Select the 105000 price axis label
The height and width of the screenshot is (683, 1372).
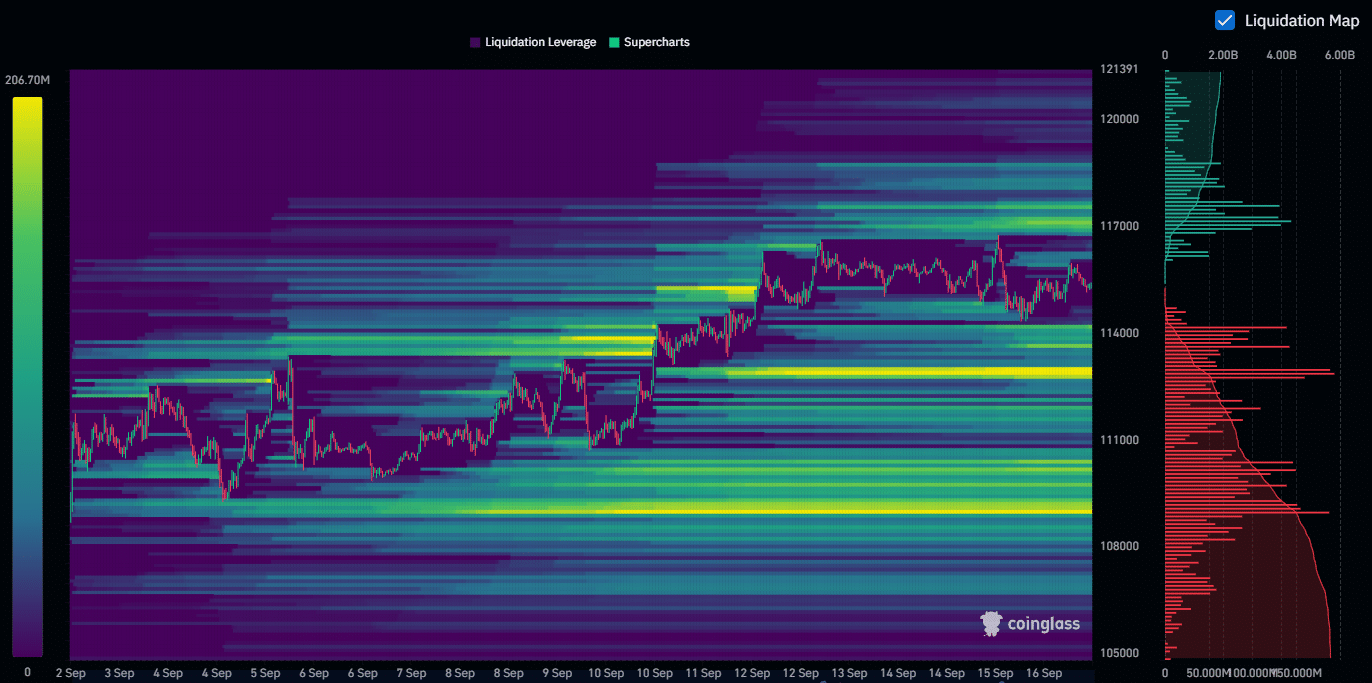[x=1119, y=653]
